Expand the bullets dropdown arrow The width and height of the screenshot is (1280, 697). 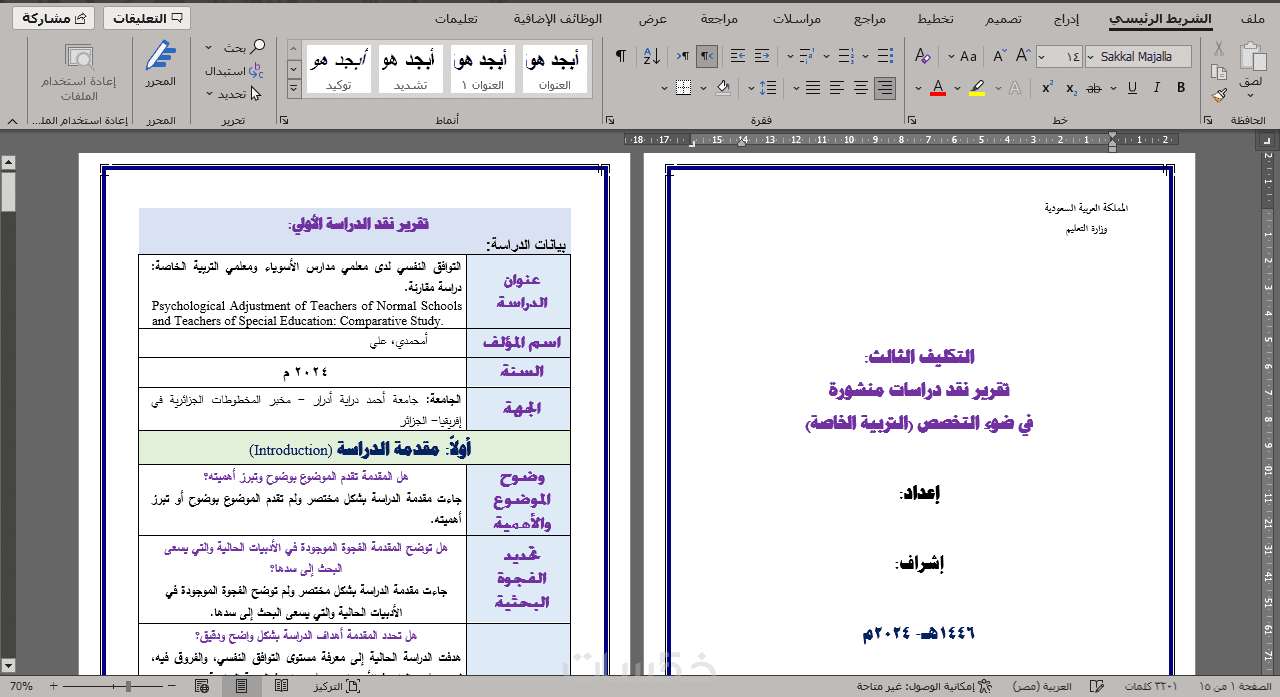(x=866, y=57)
